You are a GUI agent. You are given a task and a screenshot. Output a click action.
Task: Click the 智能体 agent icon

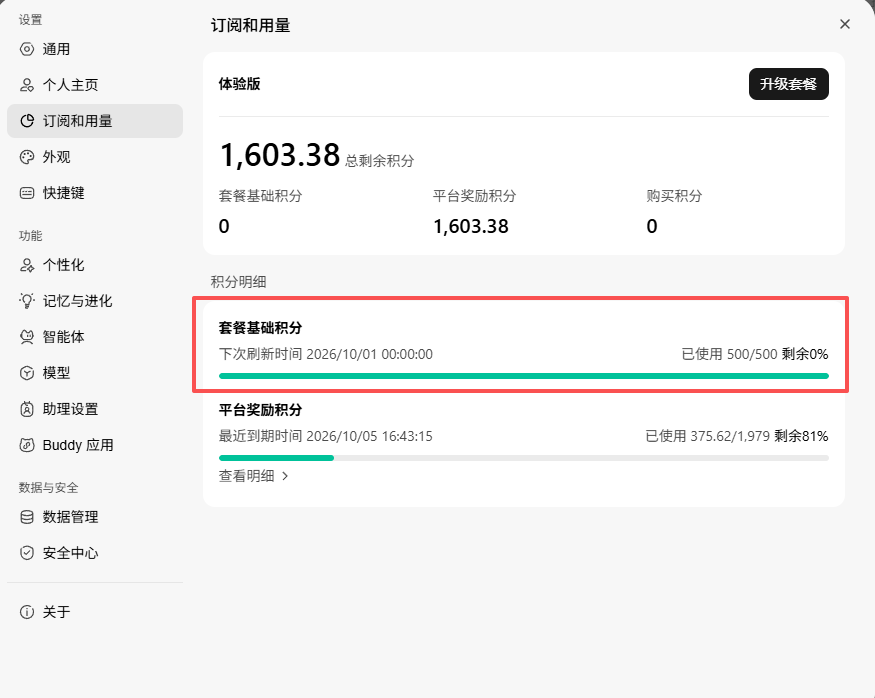pyautogui.click(x=27, y=337)
